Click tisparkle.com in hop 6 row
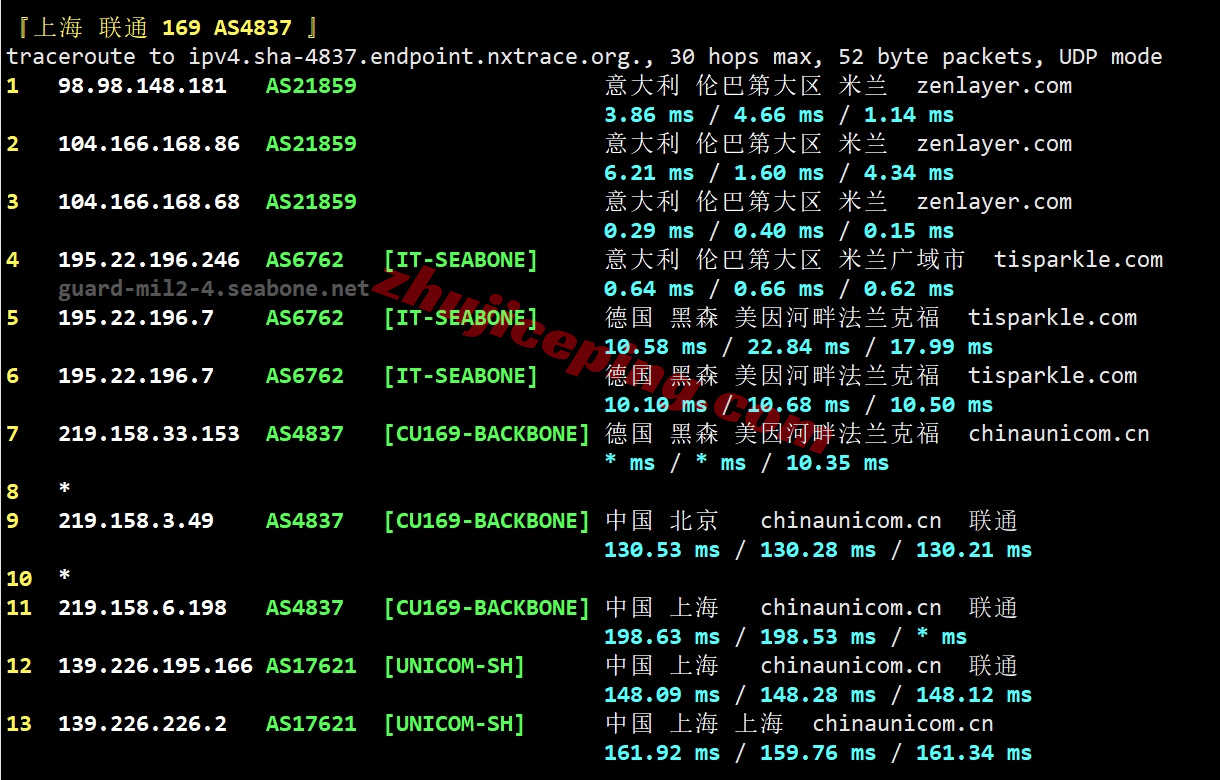 pos(1052,376)
